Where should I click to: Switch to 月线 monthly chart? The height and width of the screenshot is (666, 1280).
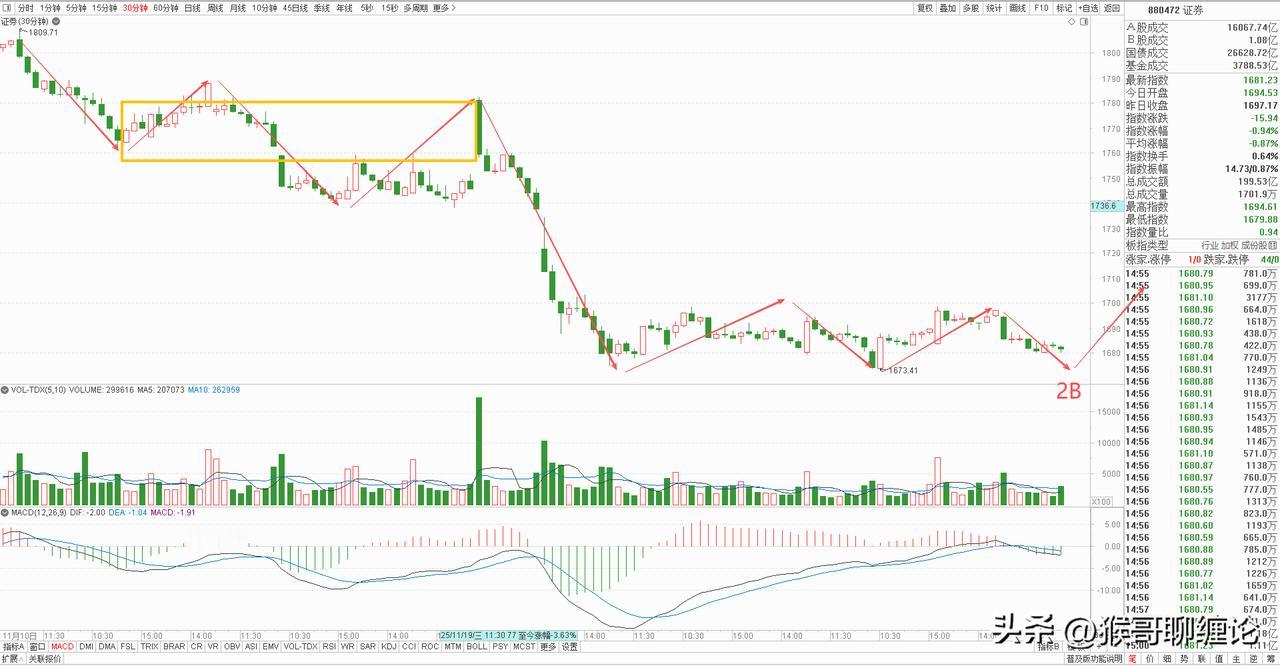(x=238, y=8)
